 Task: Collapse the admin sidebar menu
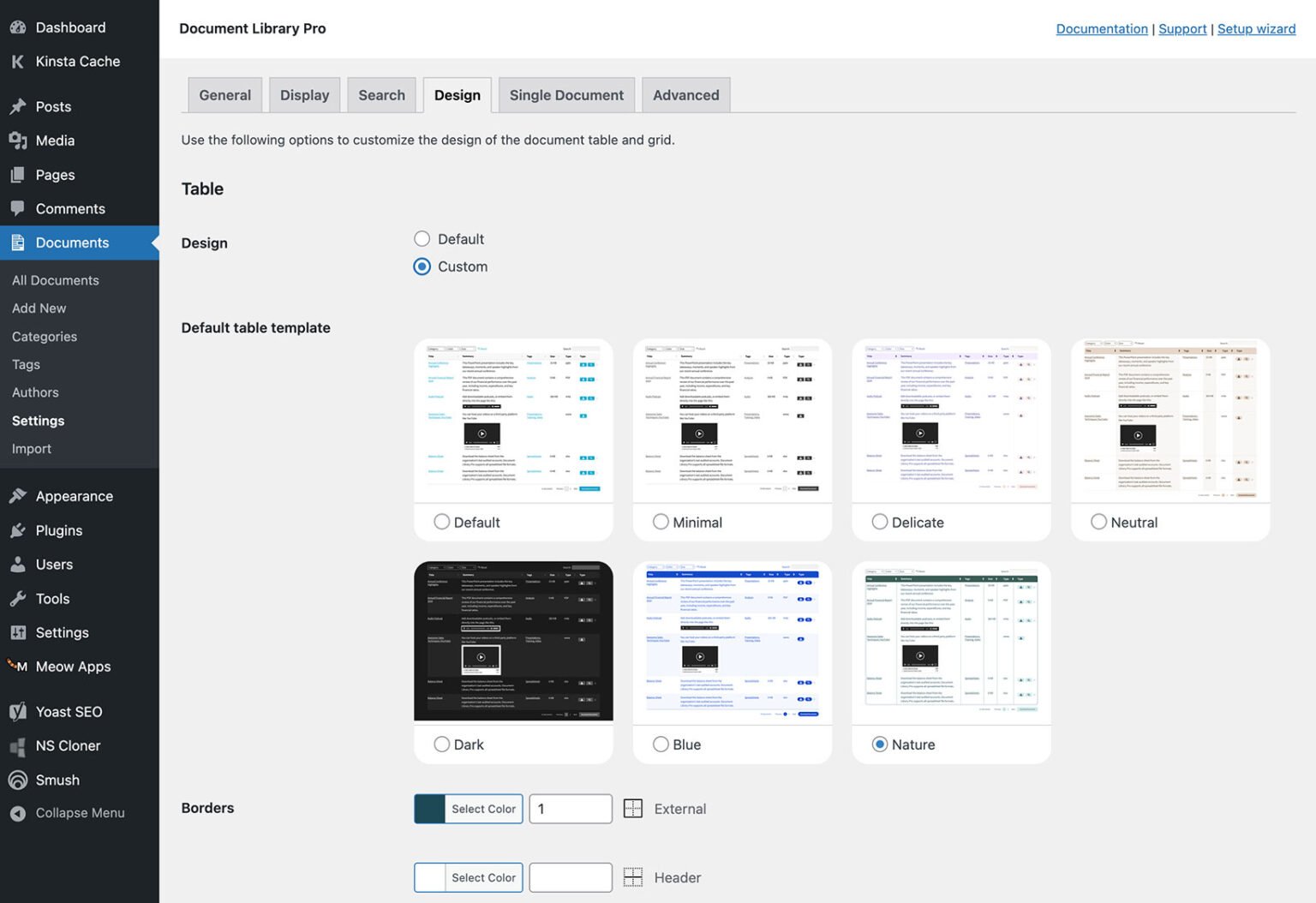tap(17, 812)
